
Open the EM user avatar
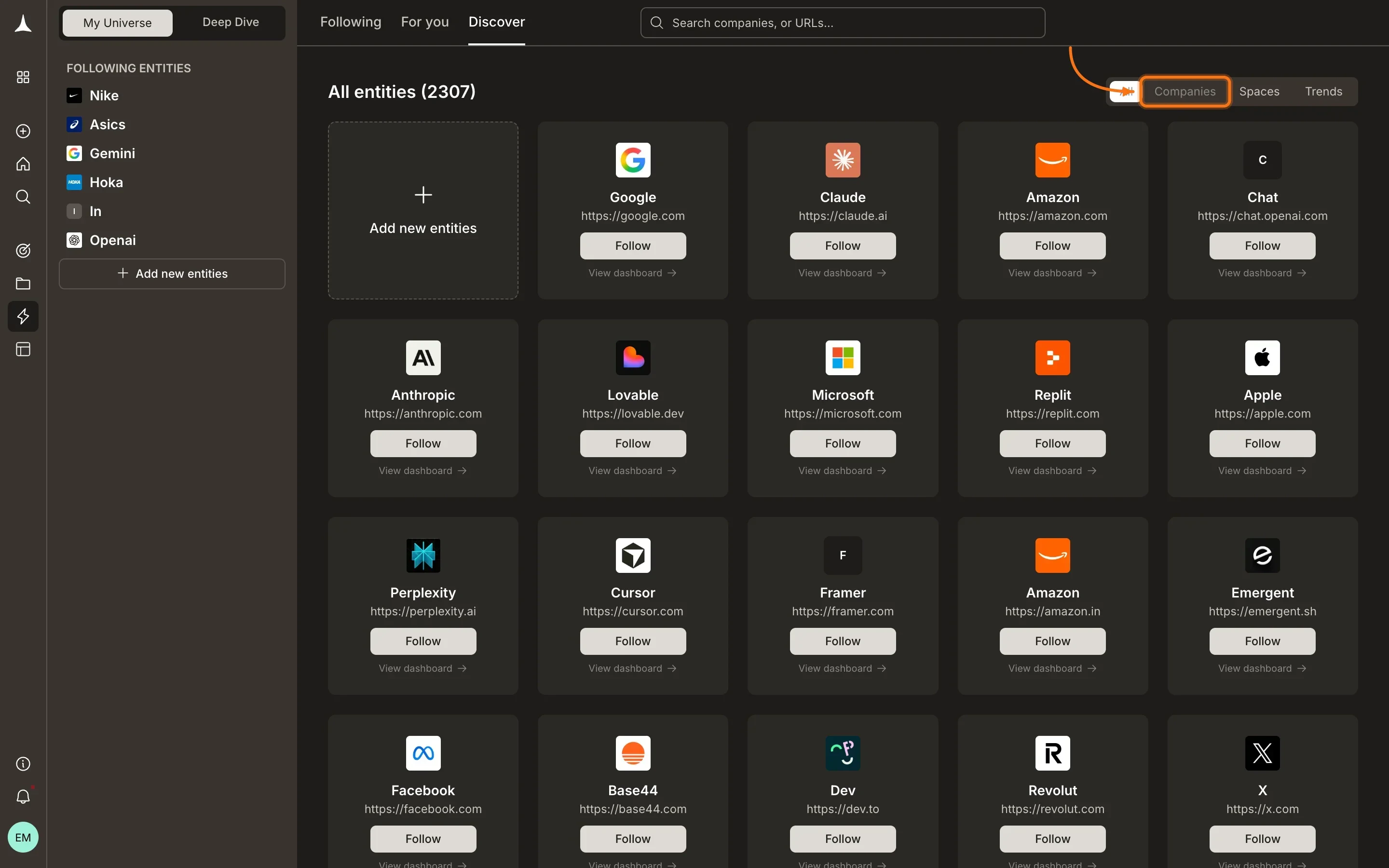pyautogui.click(x=23, y=837)
